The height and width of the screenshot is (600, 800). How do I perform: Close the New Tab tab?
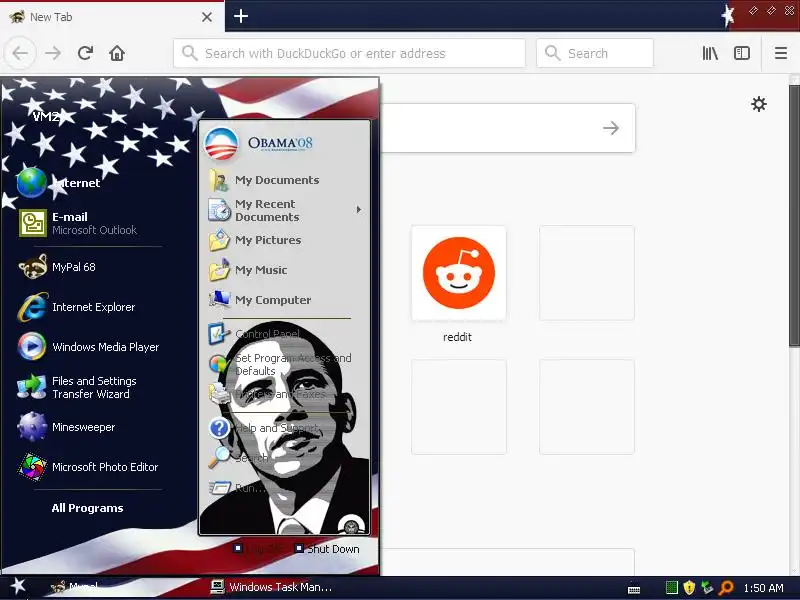207,17
